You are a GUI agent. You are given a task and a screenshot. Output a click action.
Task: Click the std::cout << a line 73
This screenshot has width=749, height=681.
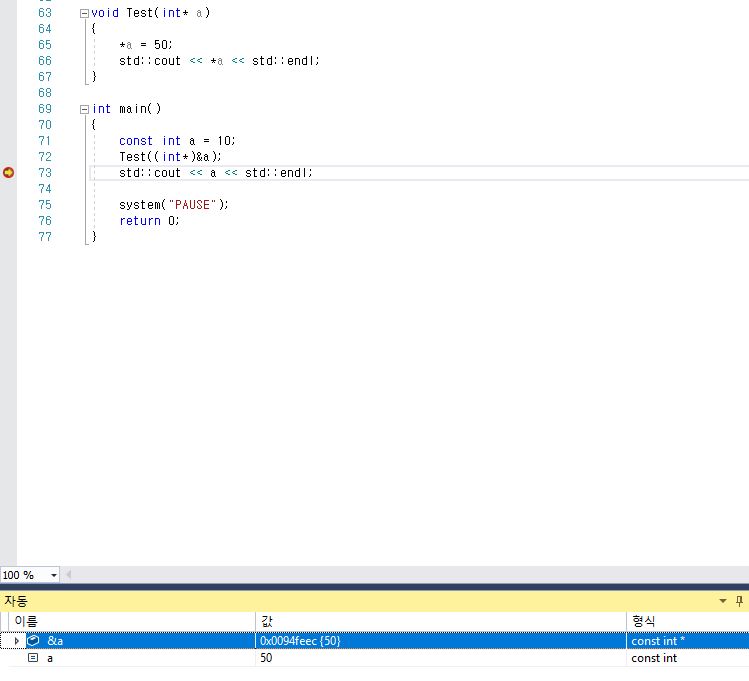[215, 173]
